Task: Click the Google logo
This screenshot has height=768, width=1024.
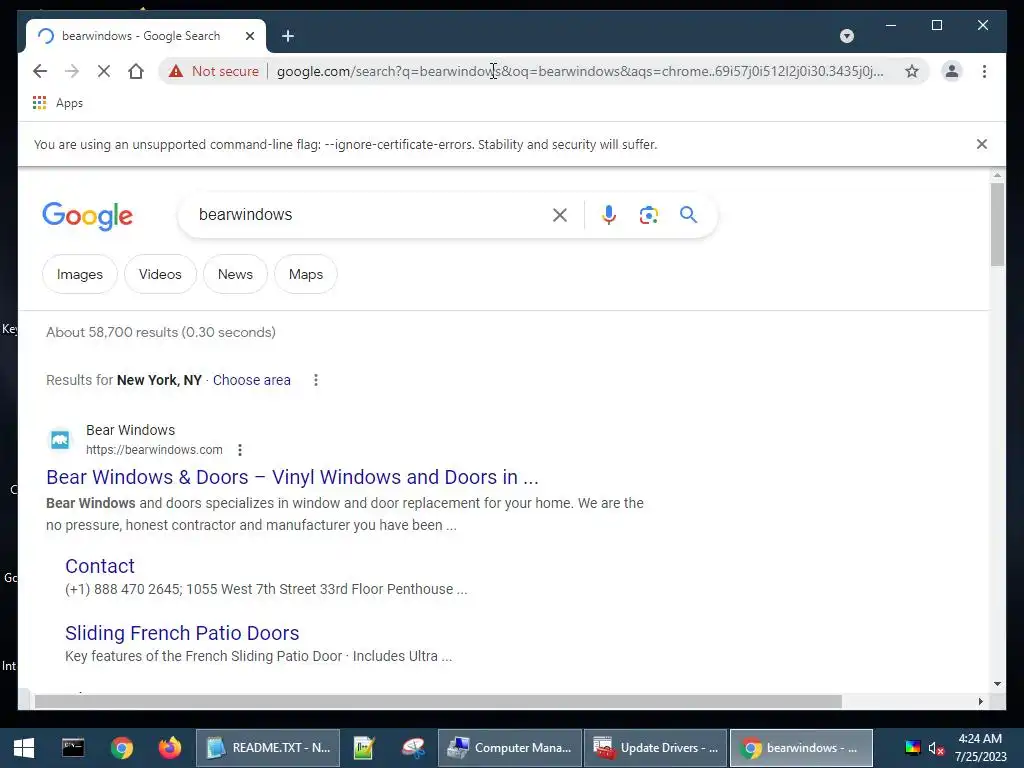Action: (88, 216)
